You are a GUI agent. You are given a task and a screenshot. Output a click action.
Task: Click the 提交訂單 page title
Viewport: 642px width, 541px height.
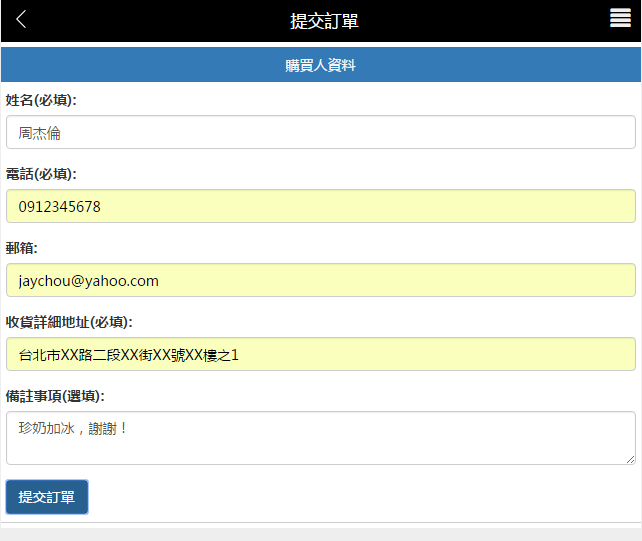[323, 21]
